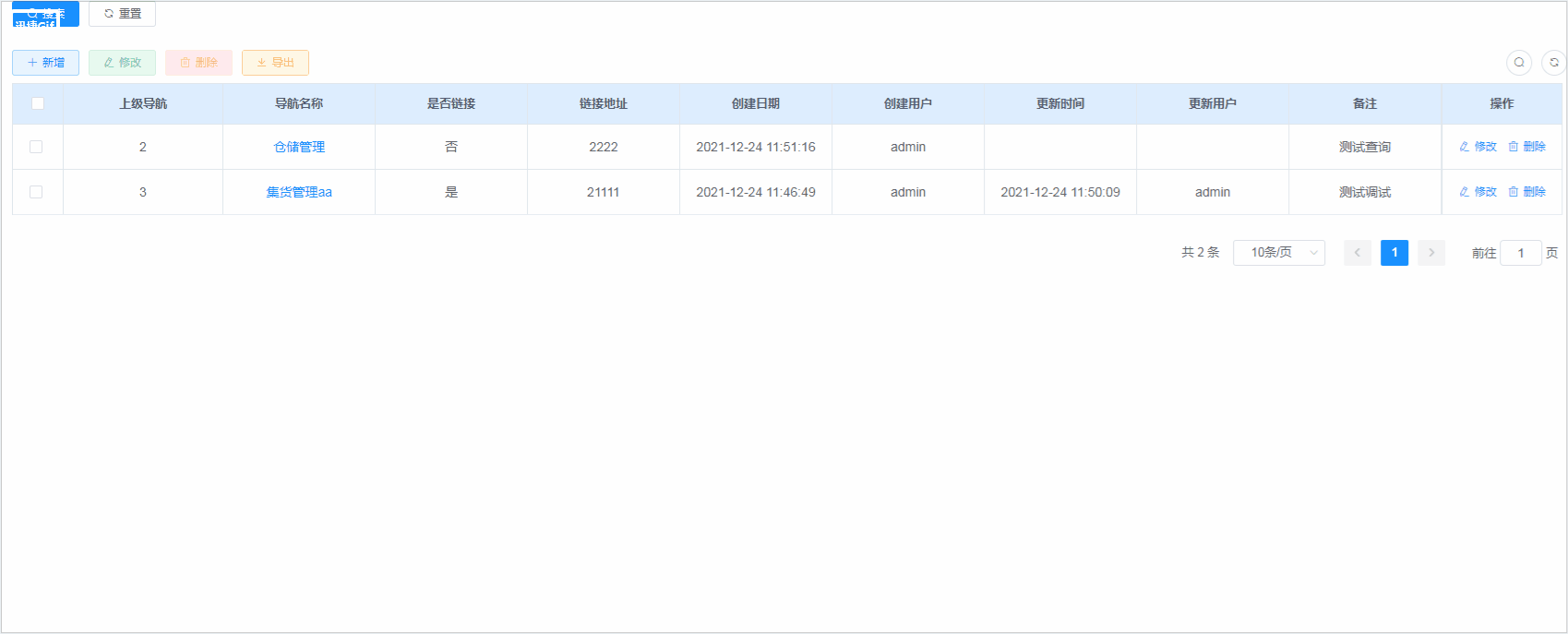The width and height of the screenshot is (1568, 634).
Task: Click the remark cell 测试查询
Action: click(1365, 147)
